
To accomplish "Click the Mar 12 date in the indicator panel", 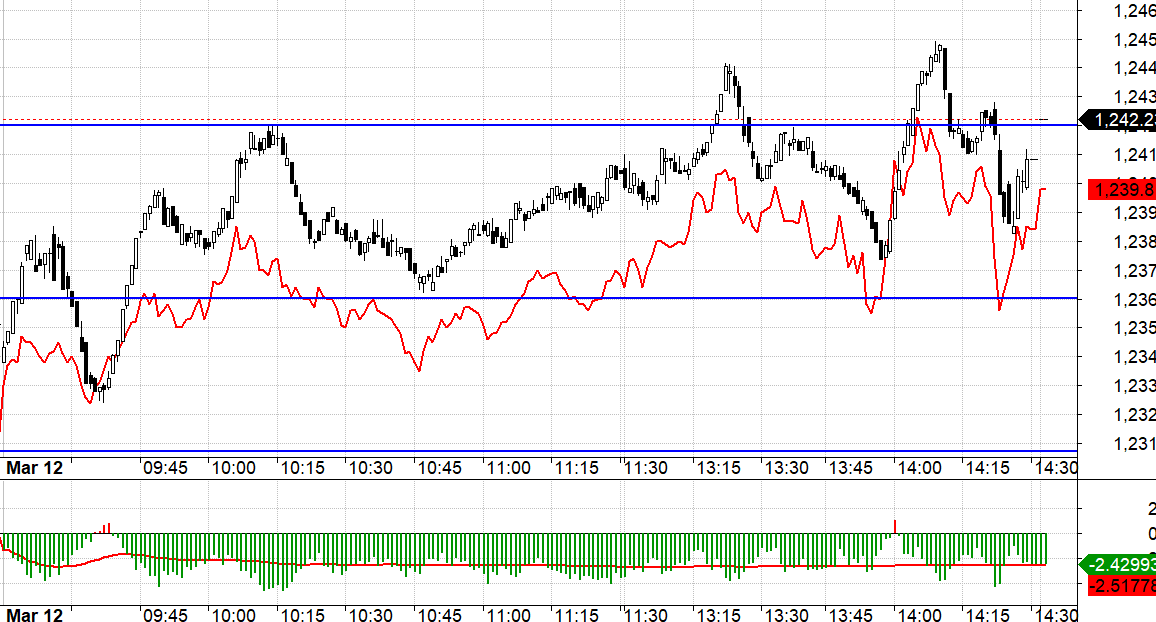I will 34,615.
